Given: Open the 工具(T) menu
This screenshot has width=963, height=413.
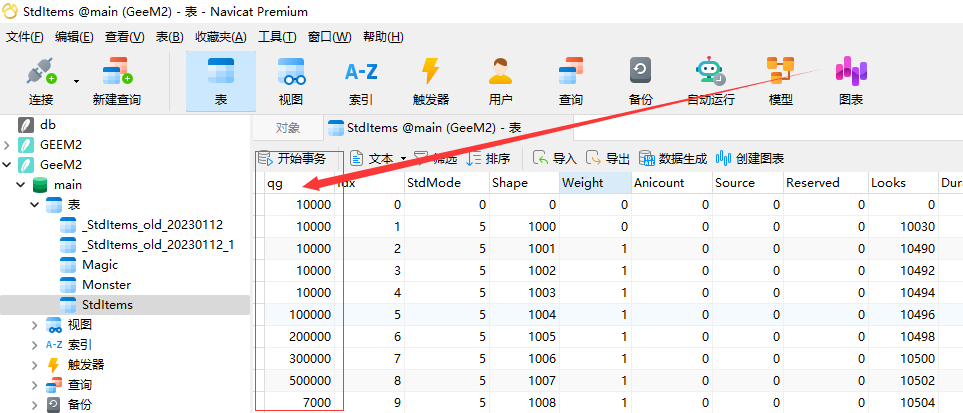Looking at the screenshot, I should coord(277,37).
